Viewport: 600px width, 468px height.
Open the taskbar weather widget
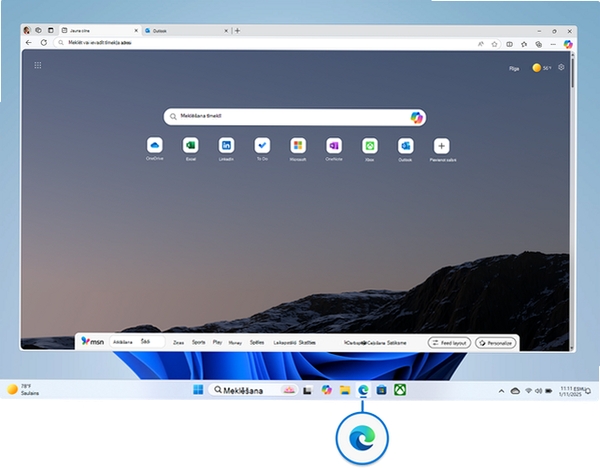click(x=23, y=390)
